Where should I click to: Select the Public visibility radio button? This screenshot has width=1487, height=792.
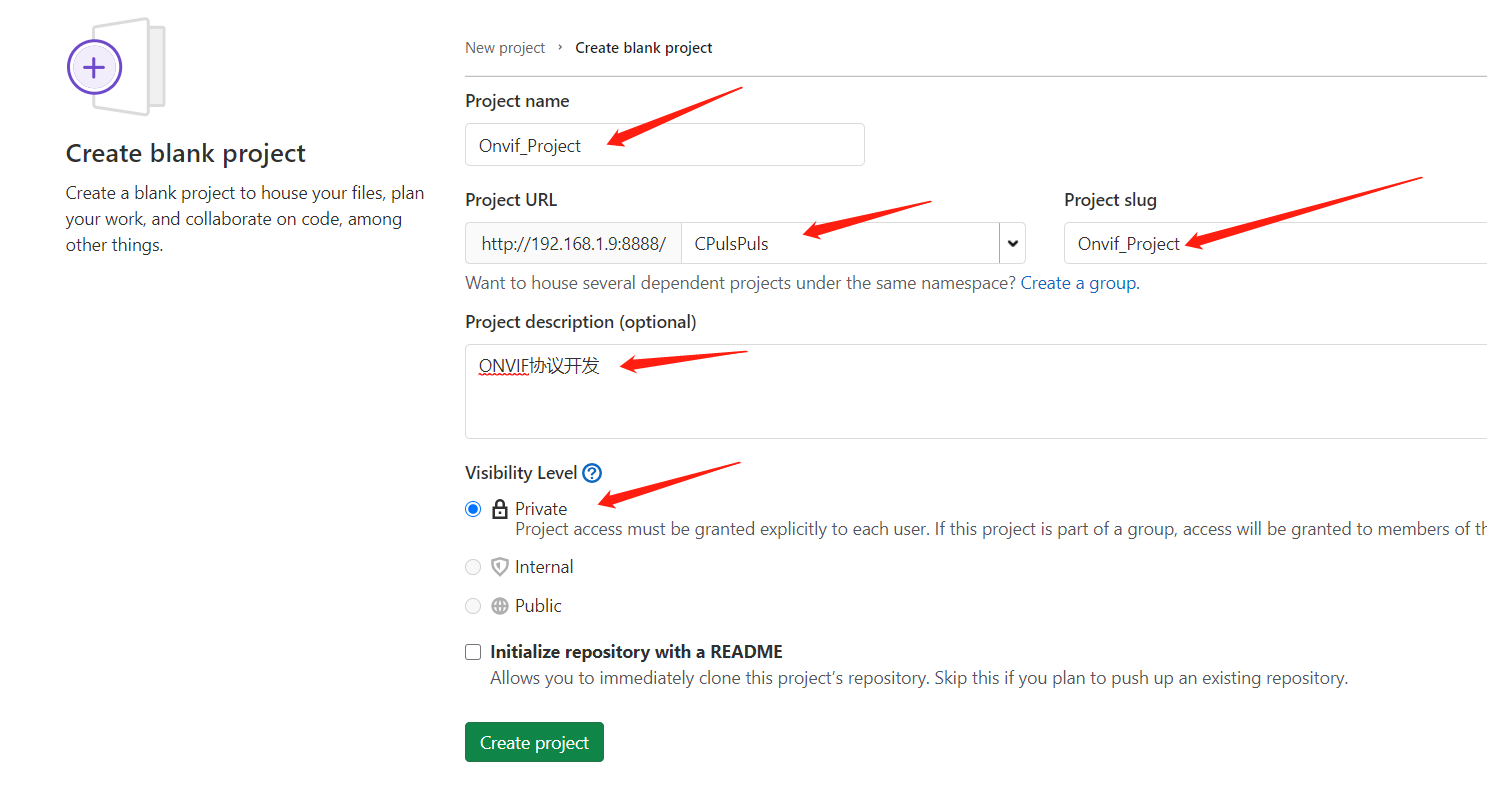[473, 606]
